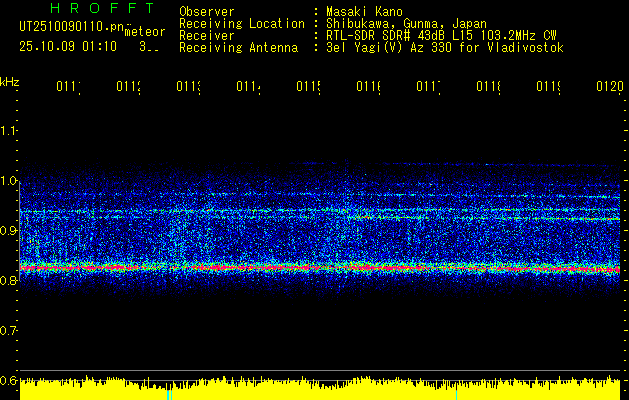Select the 1.1 frequency axis tick
Viewport: 629px width, 400px height.
tap(9, 131)
